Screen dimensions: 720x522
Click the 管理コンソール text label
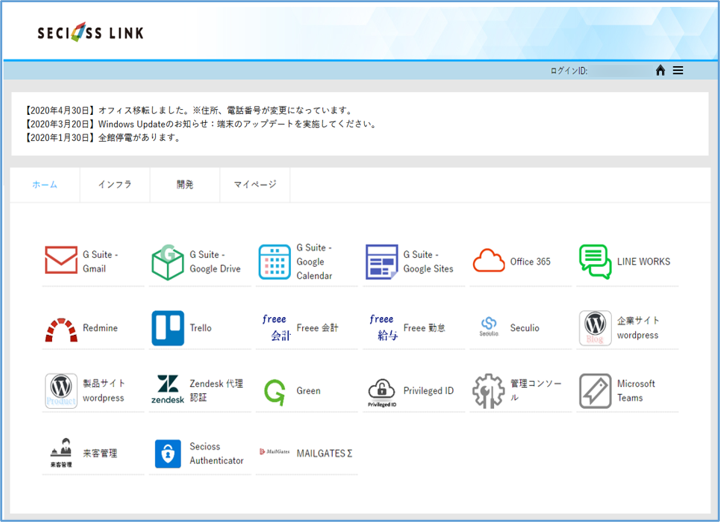point(535,391)
